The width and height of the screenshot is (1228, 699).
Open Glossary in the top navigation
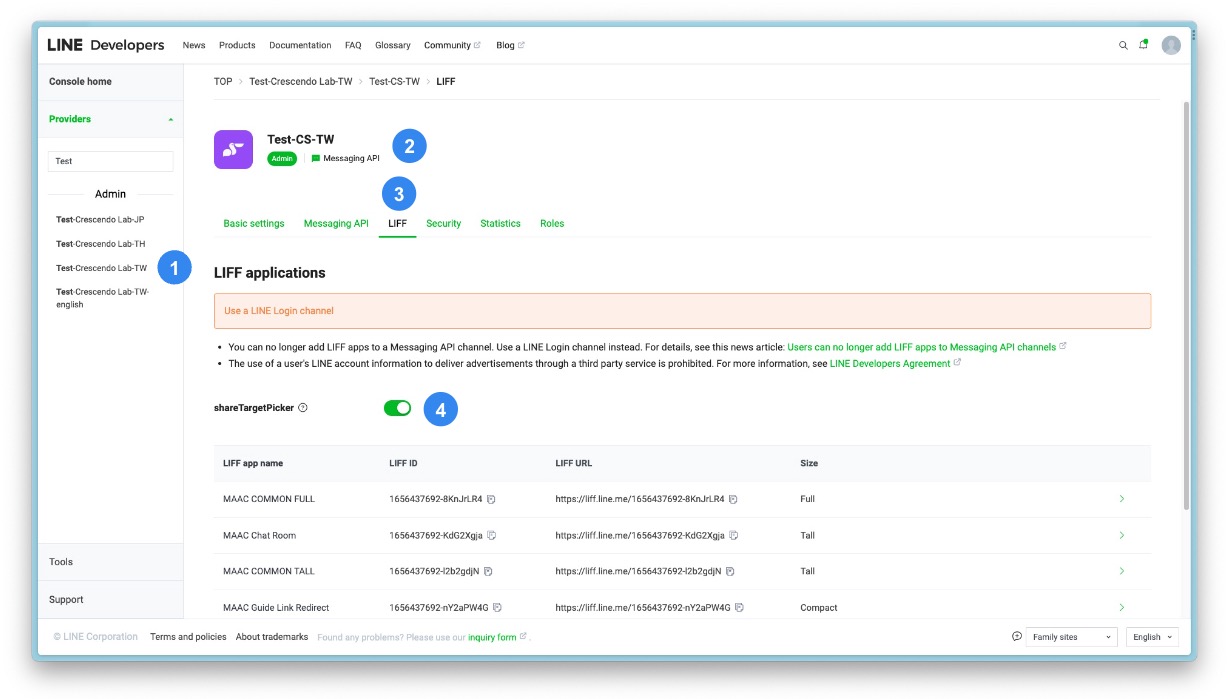pyautogui.click(x=393, y=45)
